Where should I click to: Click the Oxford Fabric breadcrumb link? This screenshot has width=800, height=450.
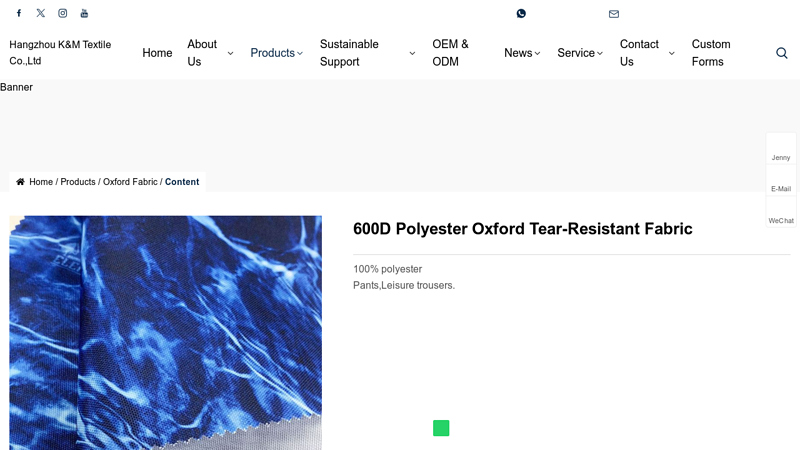pos(130,182)
